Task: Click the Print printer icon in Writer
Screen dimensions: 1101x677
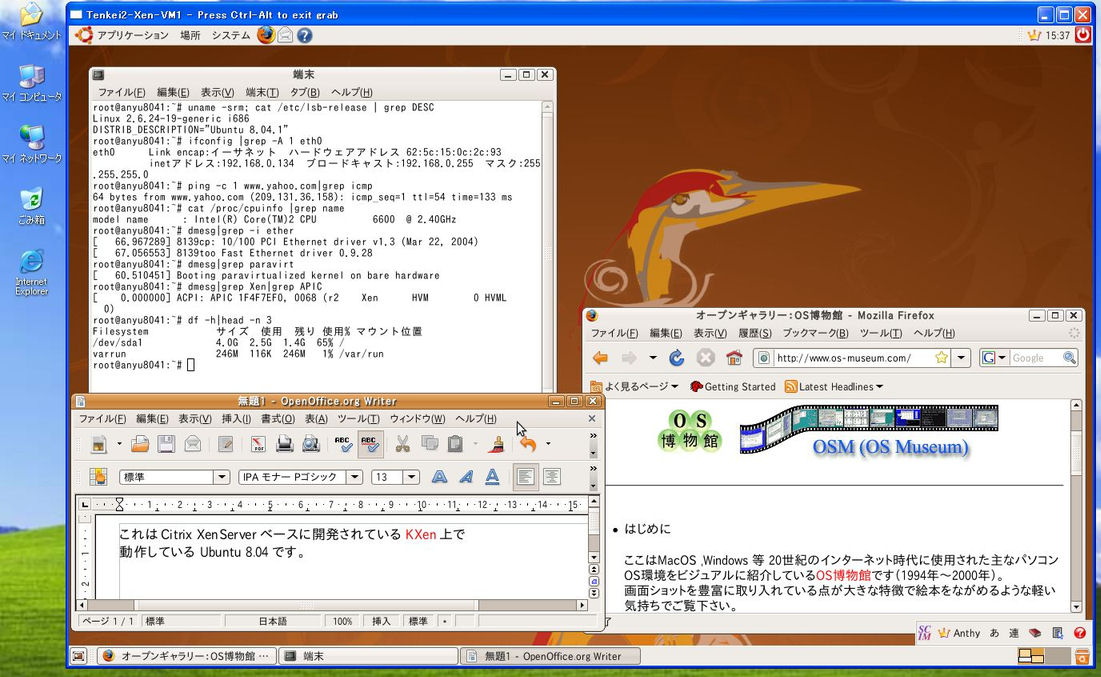Action: click(x=284, y=444)
